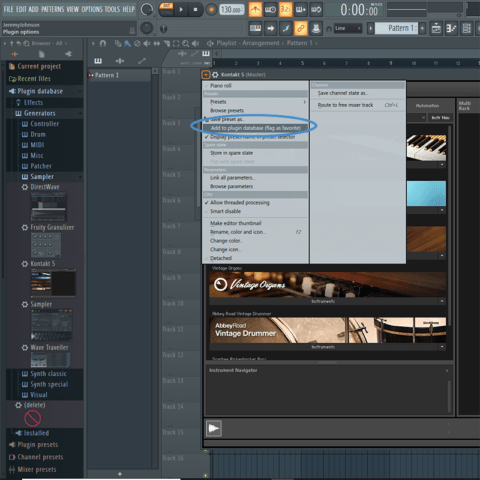This screenshot has width=480, height=480.
Task: Open Recent files in browser
Action: (34, 79)
